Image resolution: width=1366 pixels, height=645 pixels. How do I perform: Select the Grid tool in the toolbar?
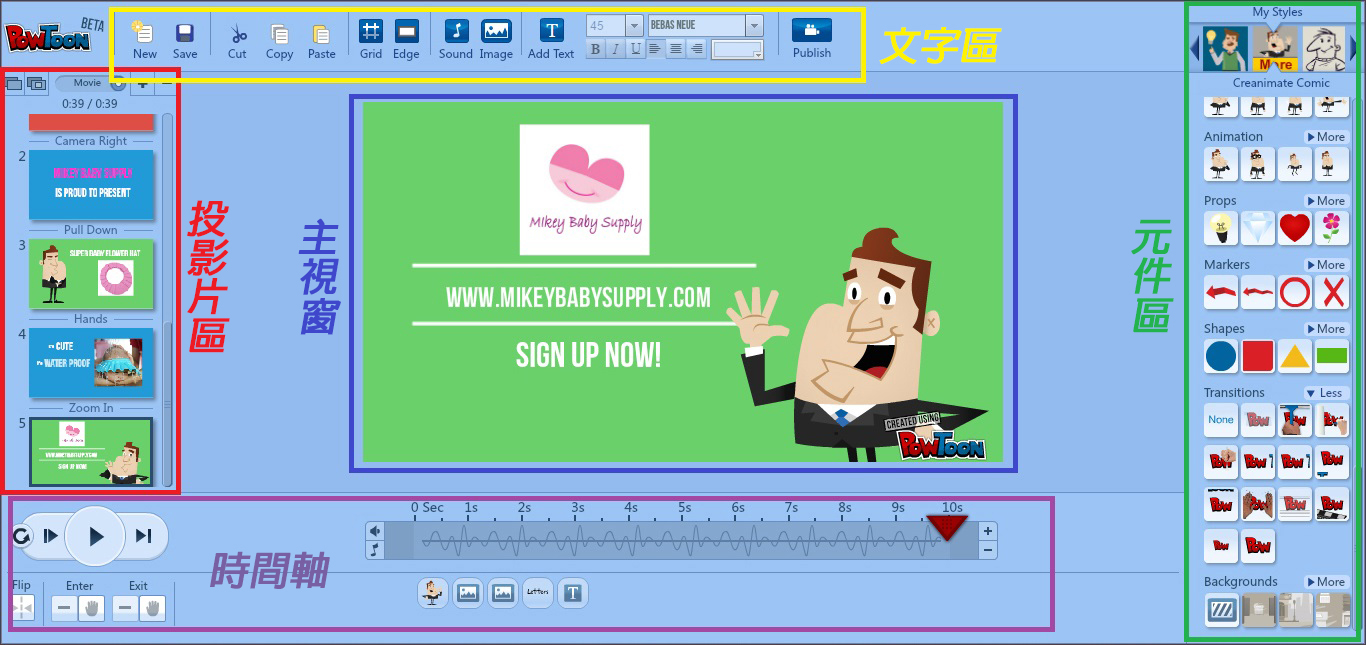click(371, 31)
